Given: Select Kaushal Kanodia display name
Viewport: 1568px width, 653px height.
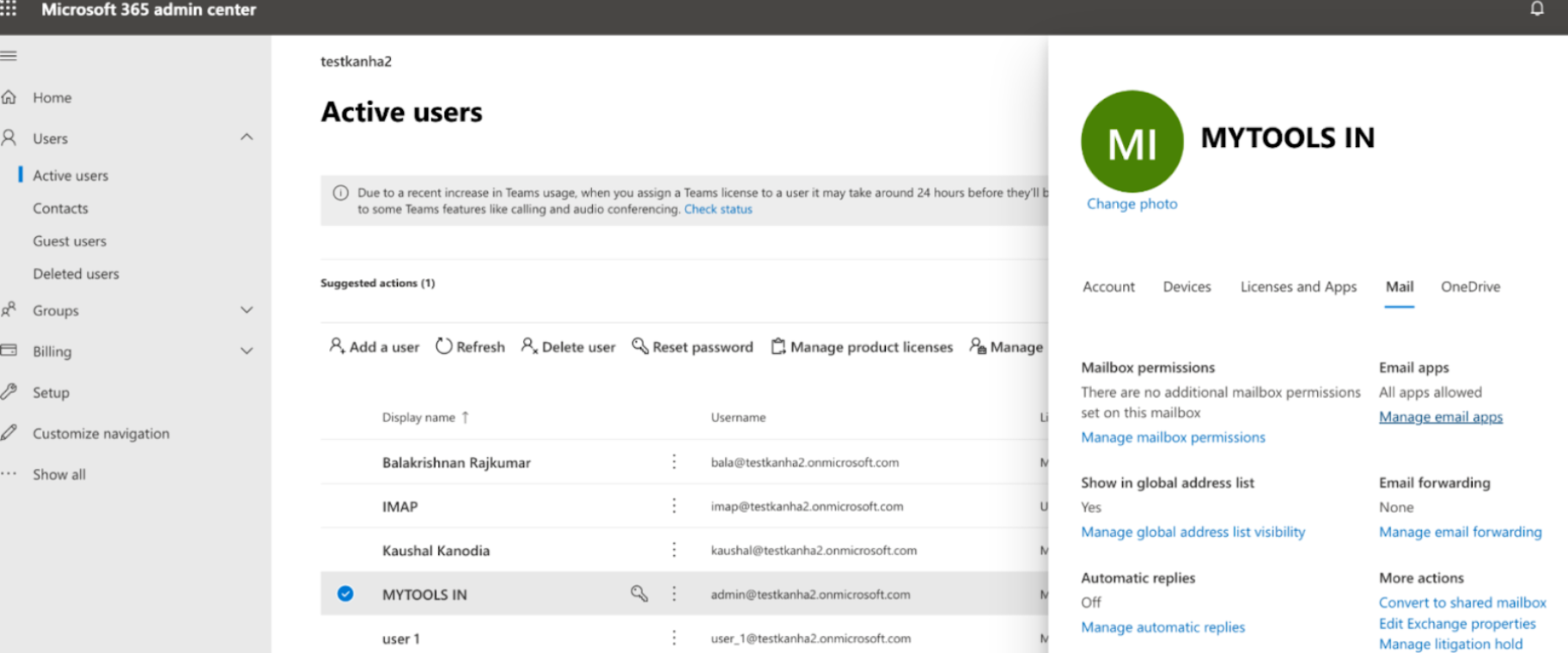Looking at the screenshot, I should 436,551.
